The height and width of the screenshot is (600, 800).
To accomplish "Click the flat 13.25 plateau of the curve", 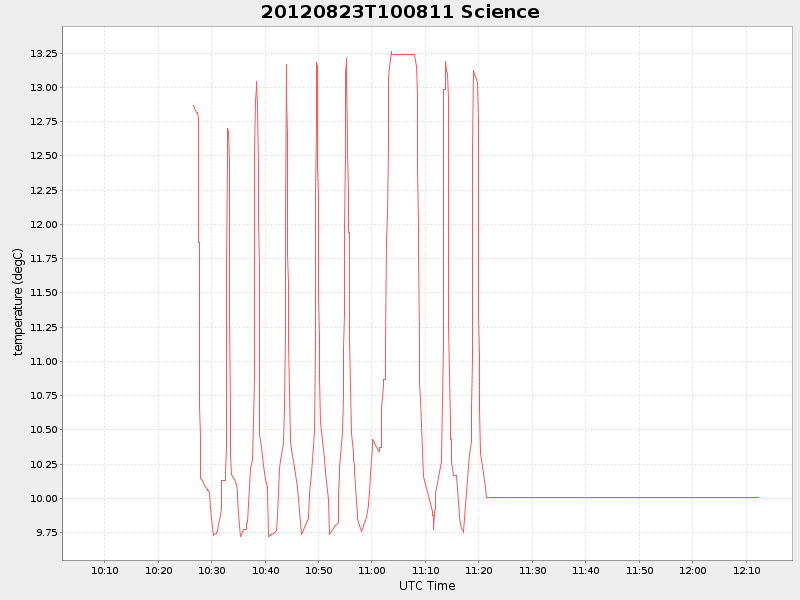I will 403,54.
